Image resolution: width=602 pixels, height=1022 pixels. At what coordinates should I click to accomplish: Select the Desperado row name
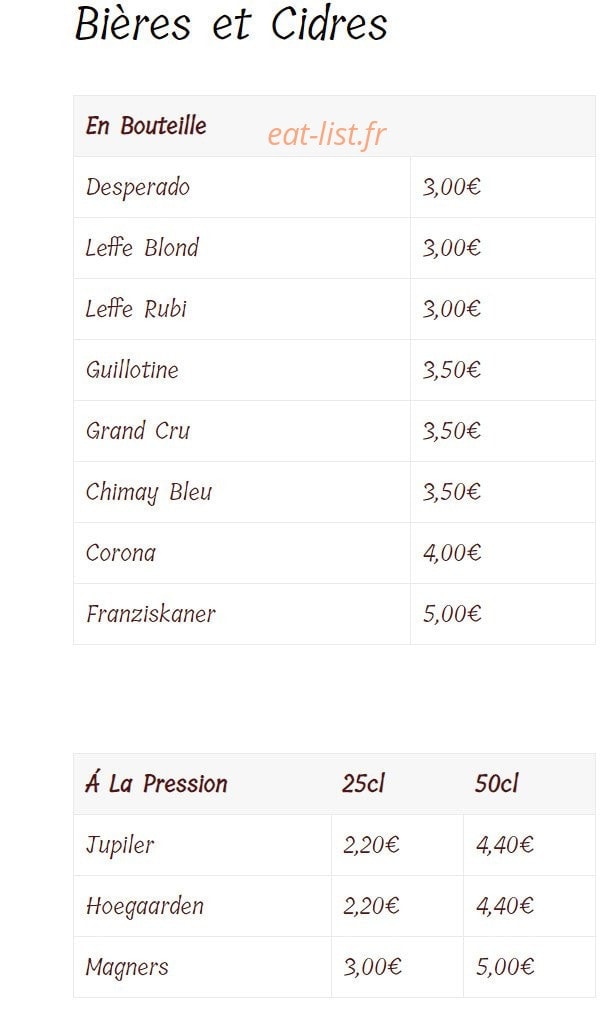tap(137, 188)
